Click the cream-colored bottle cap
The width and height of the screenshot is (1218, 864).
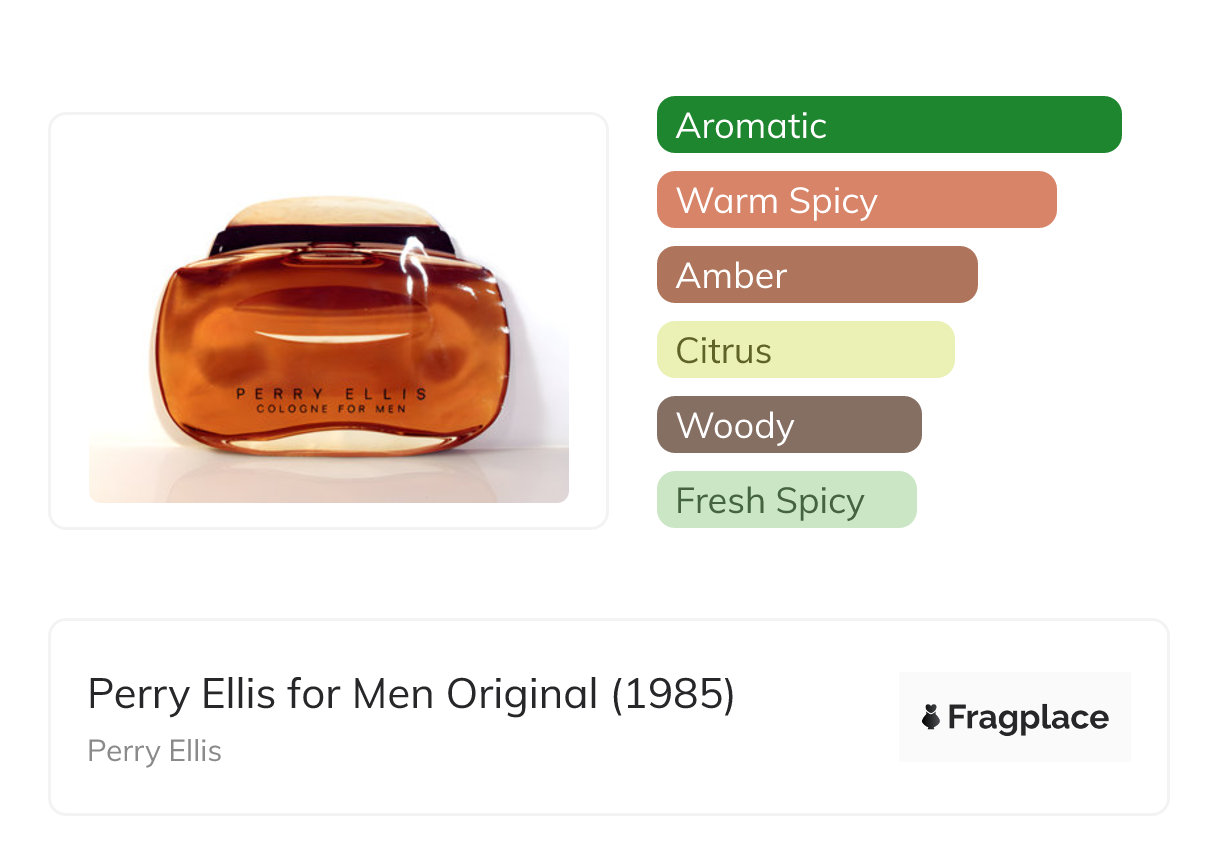point(329,211)
